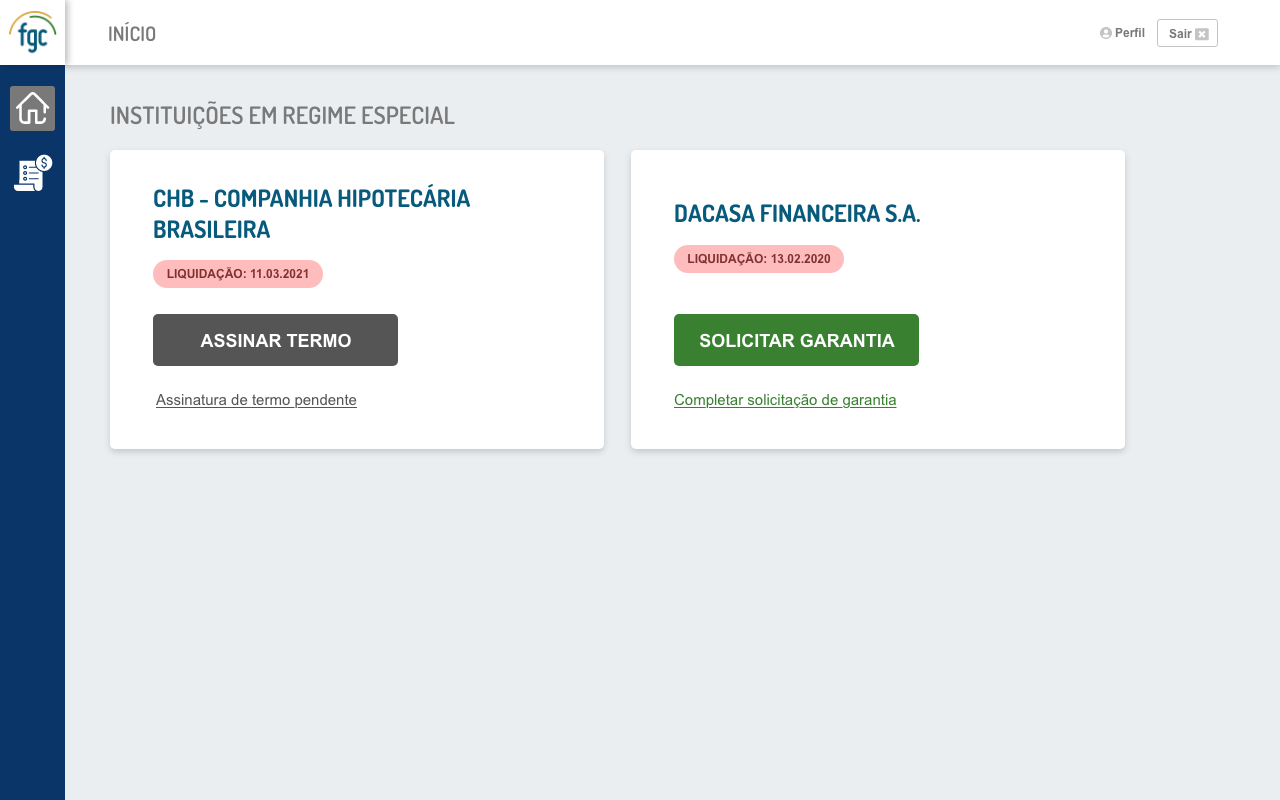Screen dimensions: 1280x800
Task: Click Instituições em Regime Especial heading
Action: pyautogui.click(x=282, y=115)
